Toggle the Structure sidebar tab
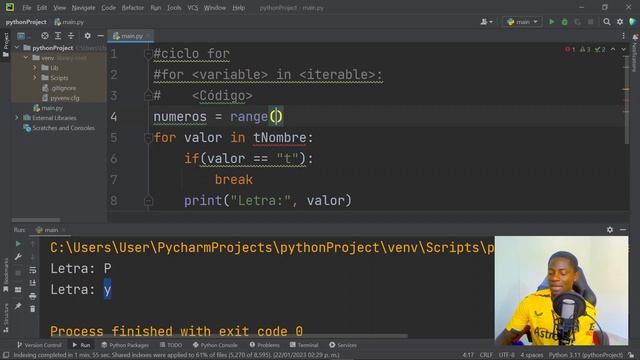 pos(5,318)
